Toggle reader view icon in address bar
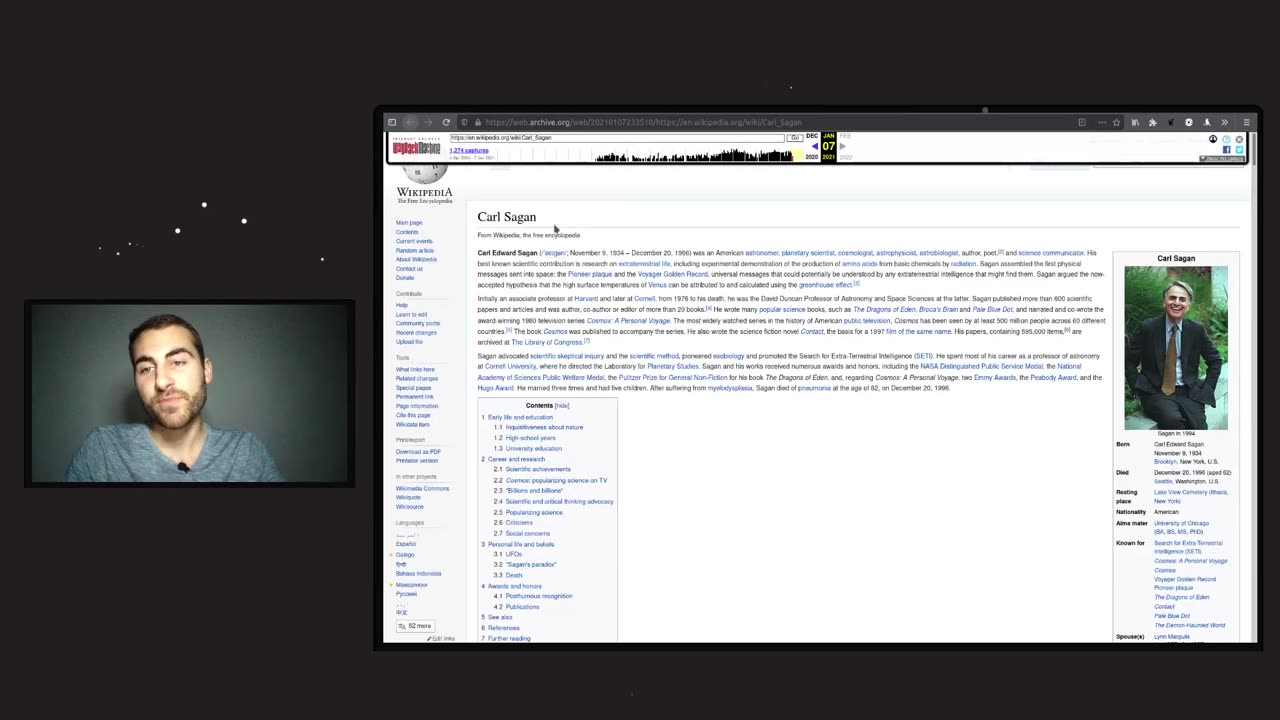 coord(1082,122)
